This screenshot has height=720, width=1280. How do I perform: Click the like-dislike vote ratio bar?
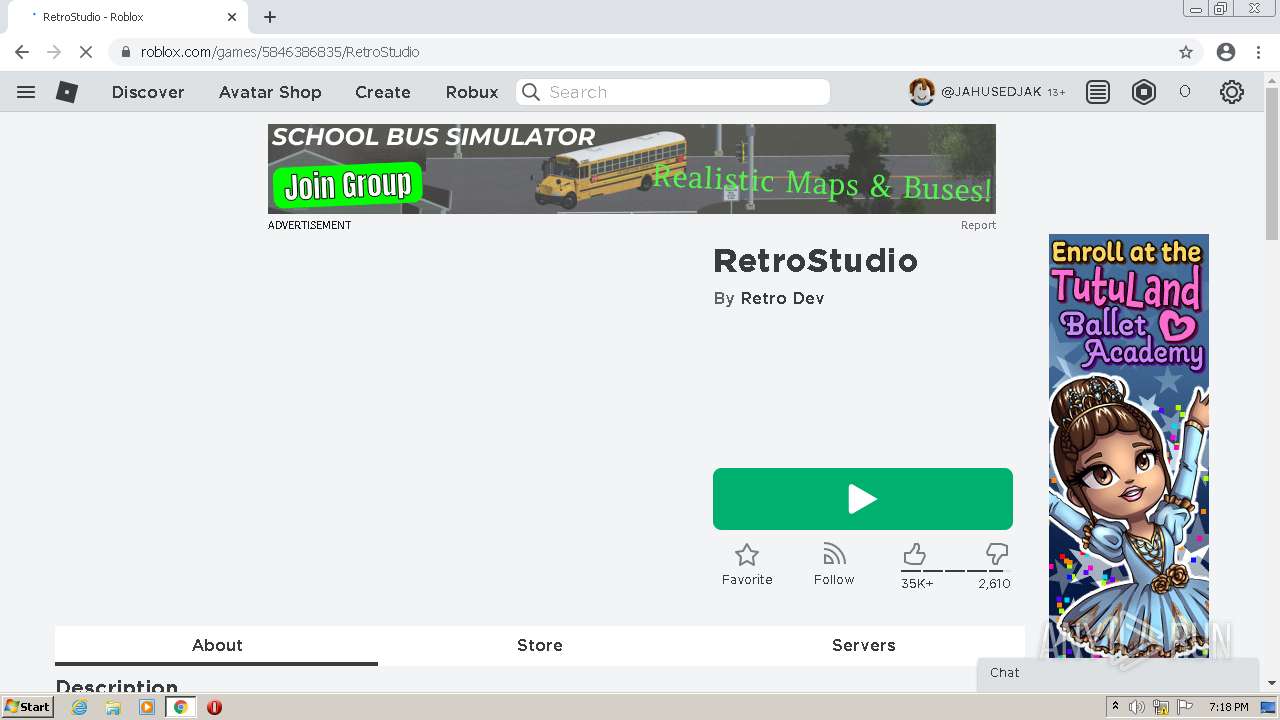956,570
